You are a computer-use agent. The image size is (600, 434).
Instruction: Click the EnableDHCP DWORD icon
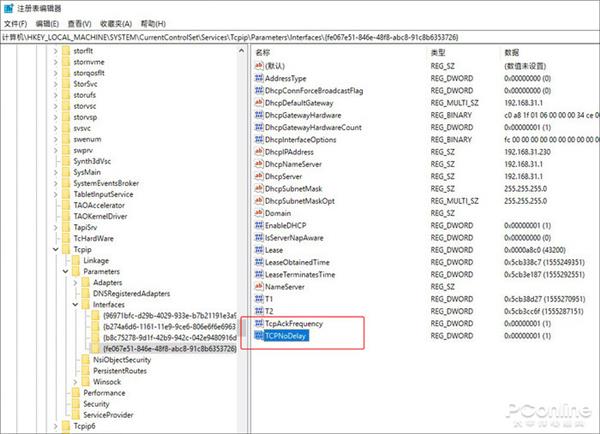pos(259,225)
